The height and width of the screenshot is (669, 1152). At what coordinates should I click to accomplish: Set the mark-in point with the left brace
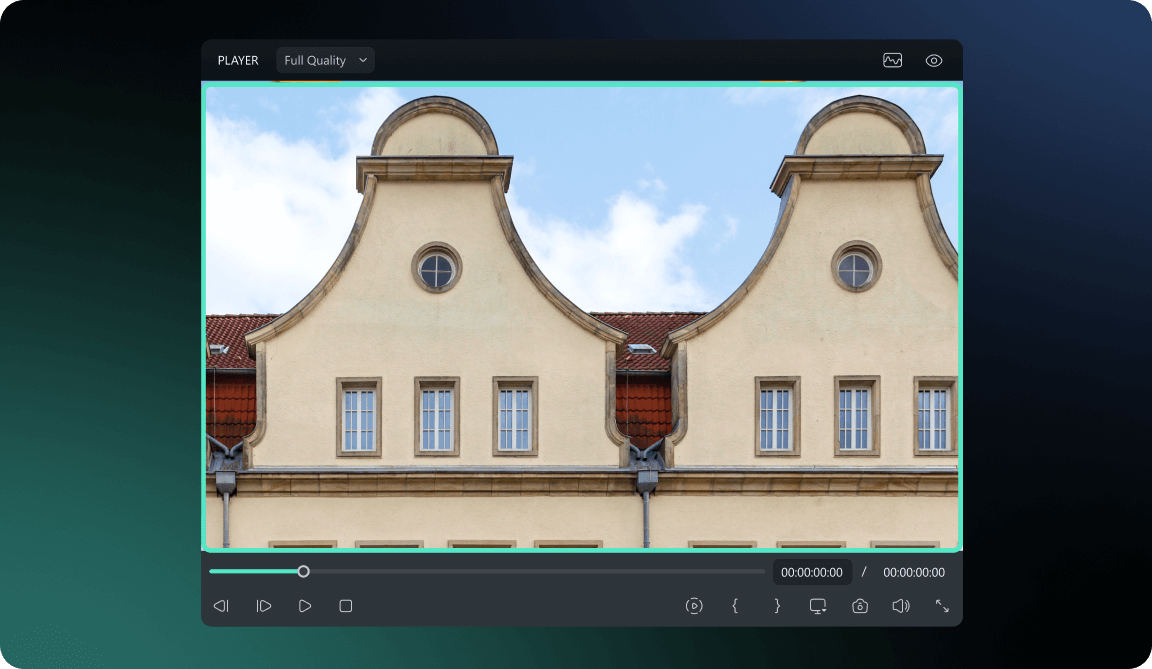coord(735,606)
